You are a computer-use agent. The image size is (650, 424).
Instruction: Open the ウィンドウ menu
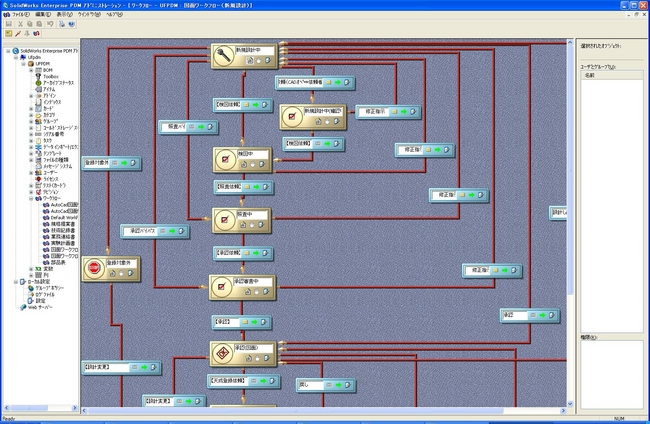(x=89, y=15)
